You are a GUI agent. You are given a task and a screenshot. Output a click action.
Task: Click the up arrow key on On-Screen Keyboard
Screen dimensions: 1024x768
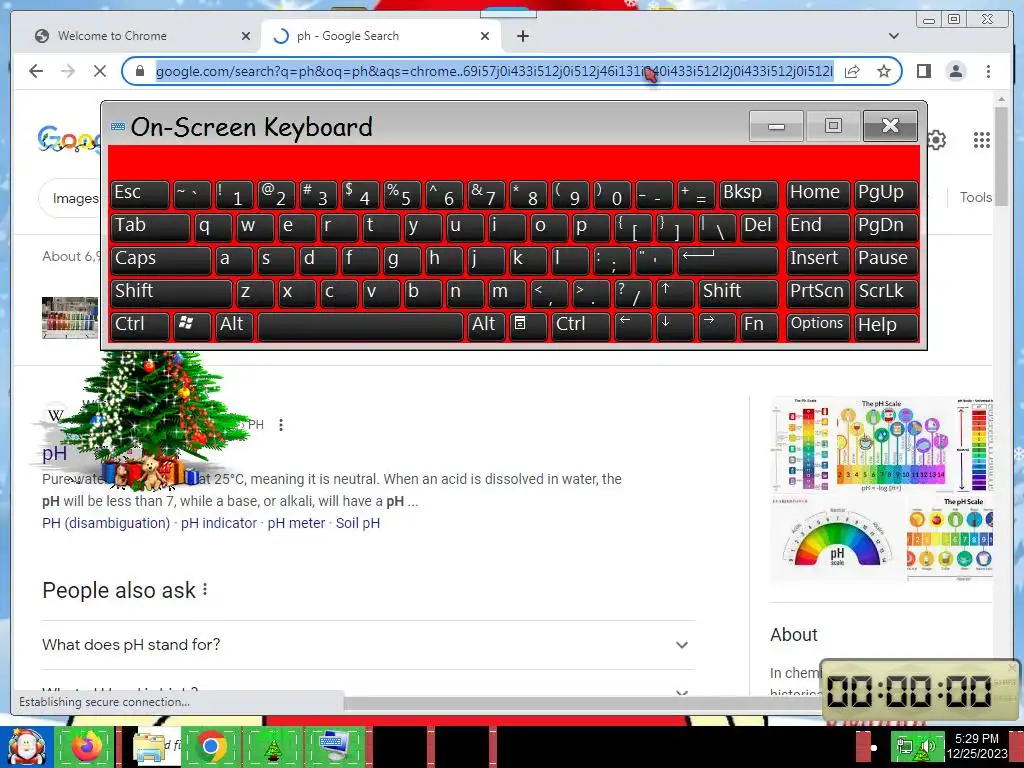point(675,292)
